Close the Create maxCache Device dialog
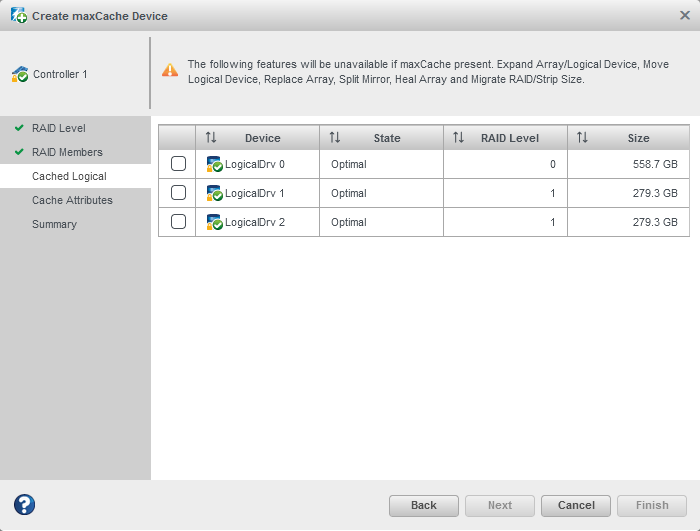 coord(684,16)
